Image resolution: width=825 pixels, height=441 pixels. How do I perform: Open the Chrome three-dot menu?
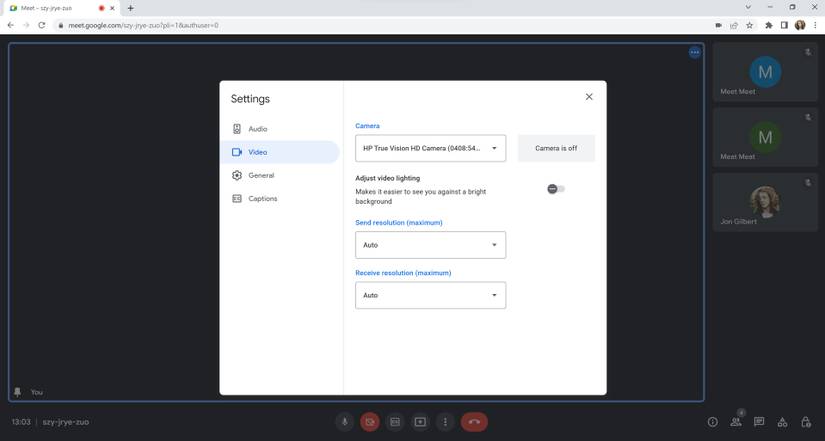[815, 25]
